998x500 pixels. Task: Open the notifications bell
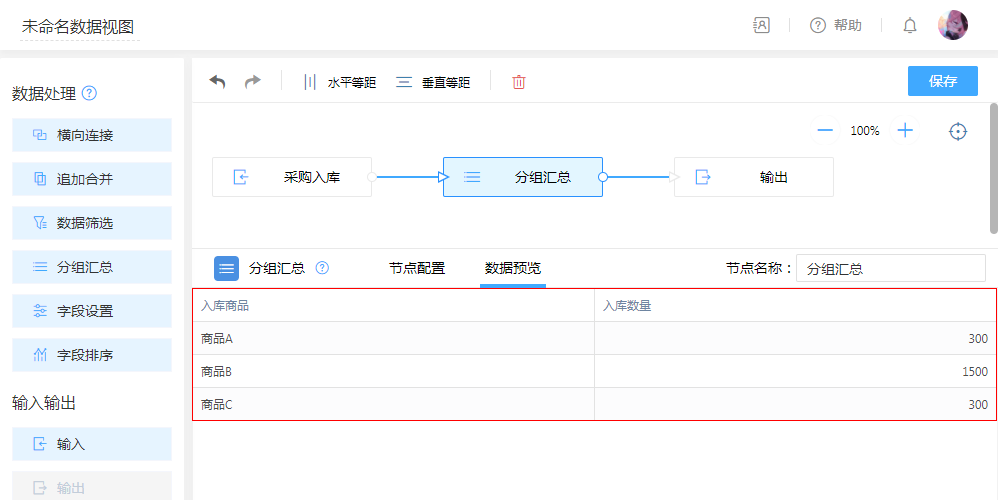click(x=910, y=26)
